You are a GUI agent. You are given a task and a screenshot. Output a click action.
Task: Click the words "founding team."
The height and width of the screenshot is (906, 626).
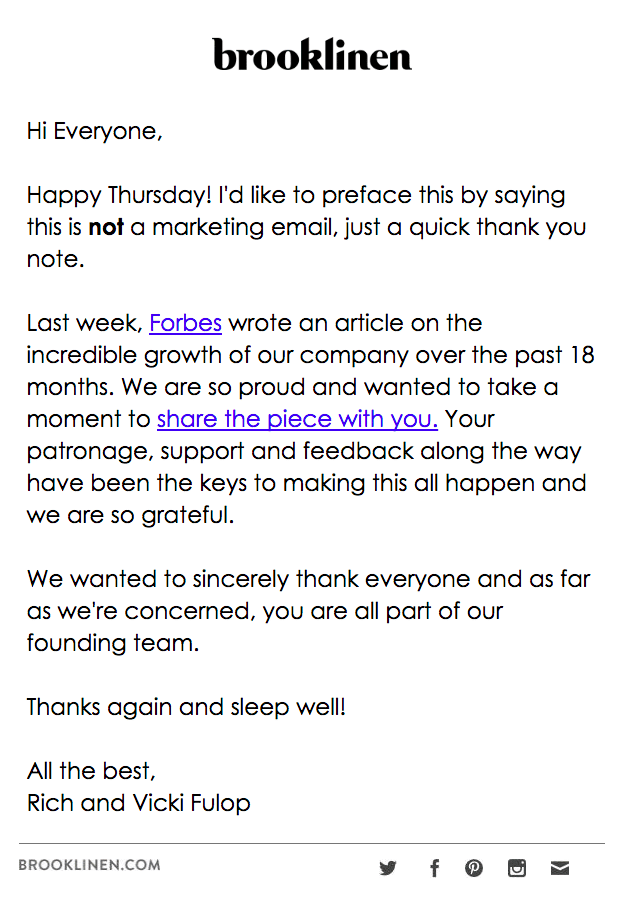pyautogui.click(x=113, y=643)
